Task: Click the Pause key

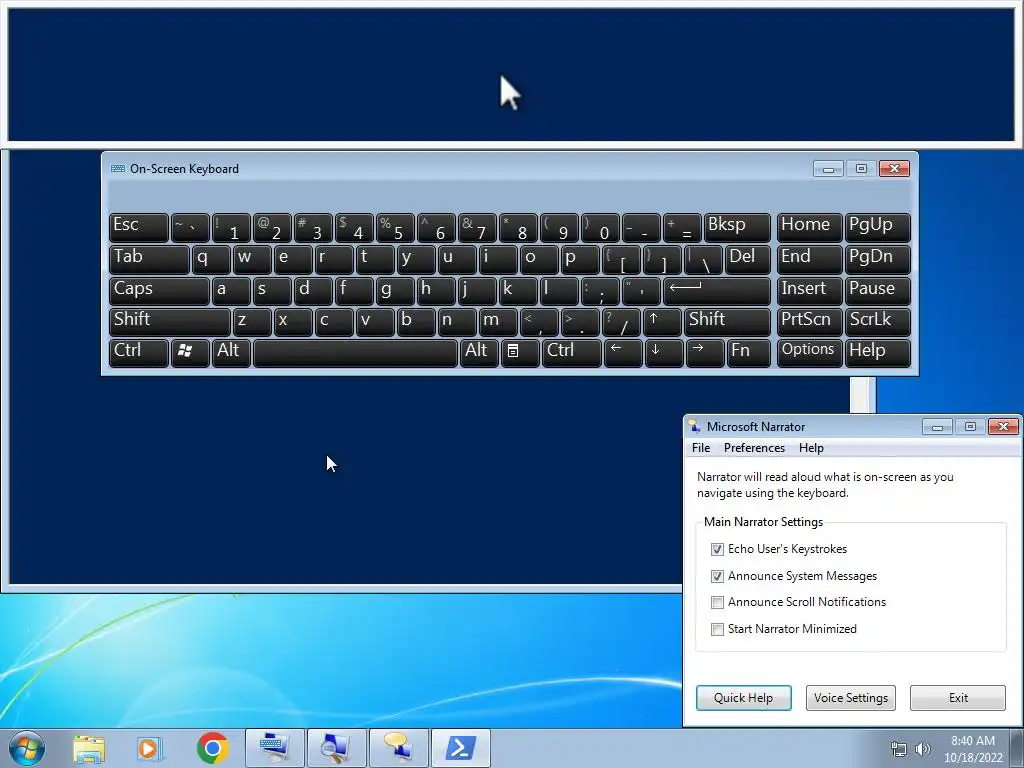Action: [x=877, y=291]
